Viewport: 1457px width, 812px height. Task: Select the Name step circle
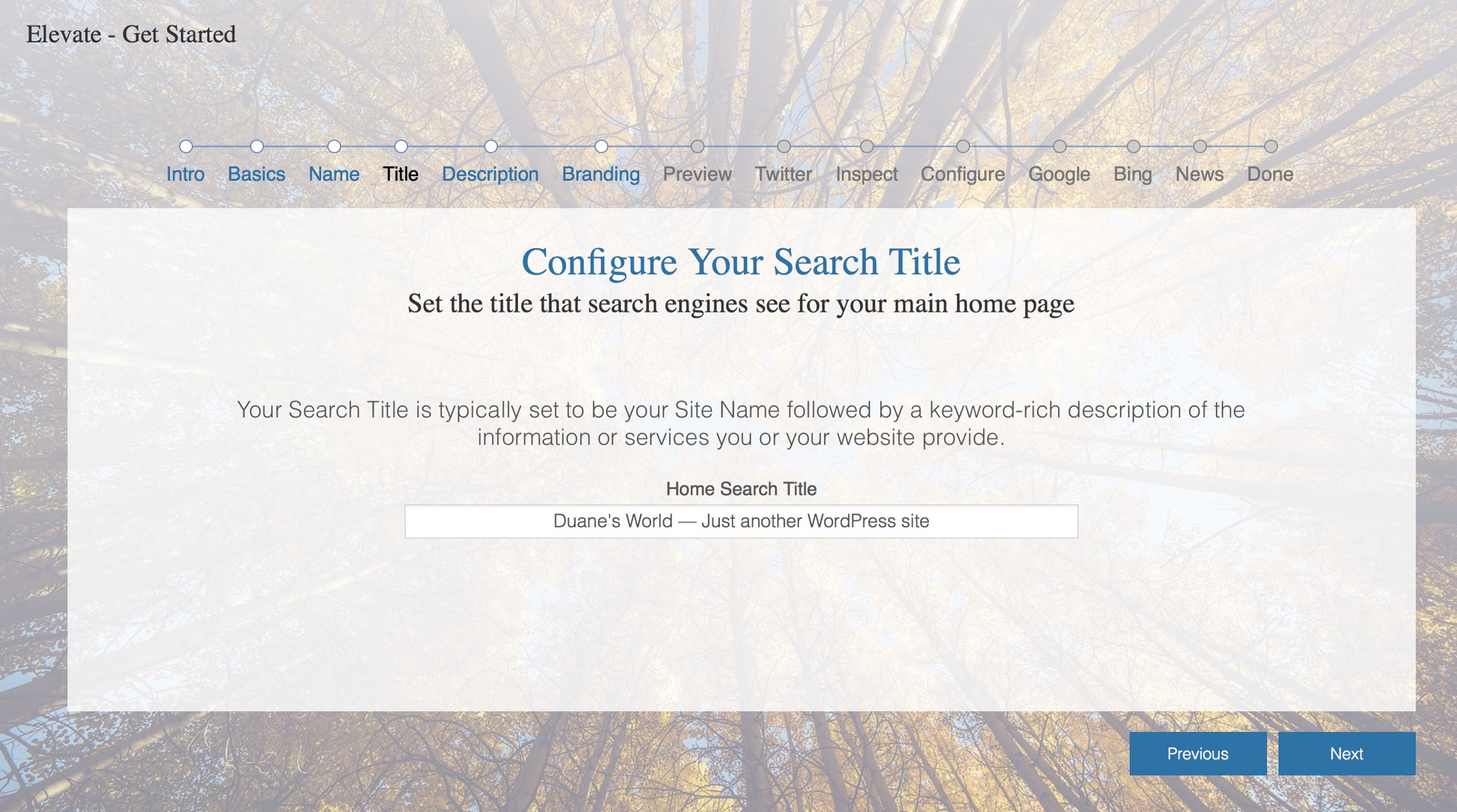334,146
